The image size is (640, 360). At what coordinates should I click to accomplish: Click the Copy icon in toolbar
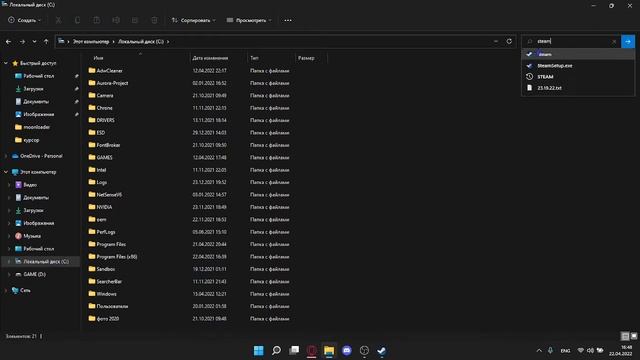(78, 20)
